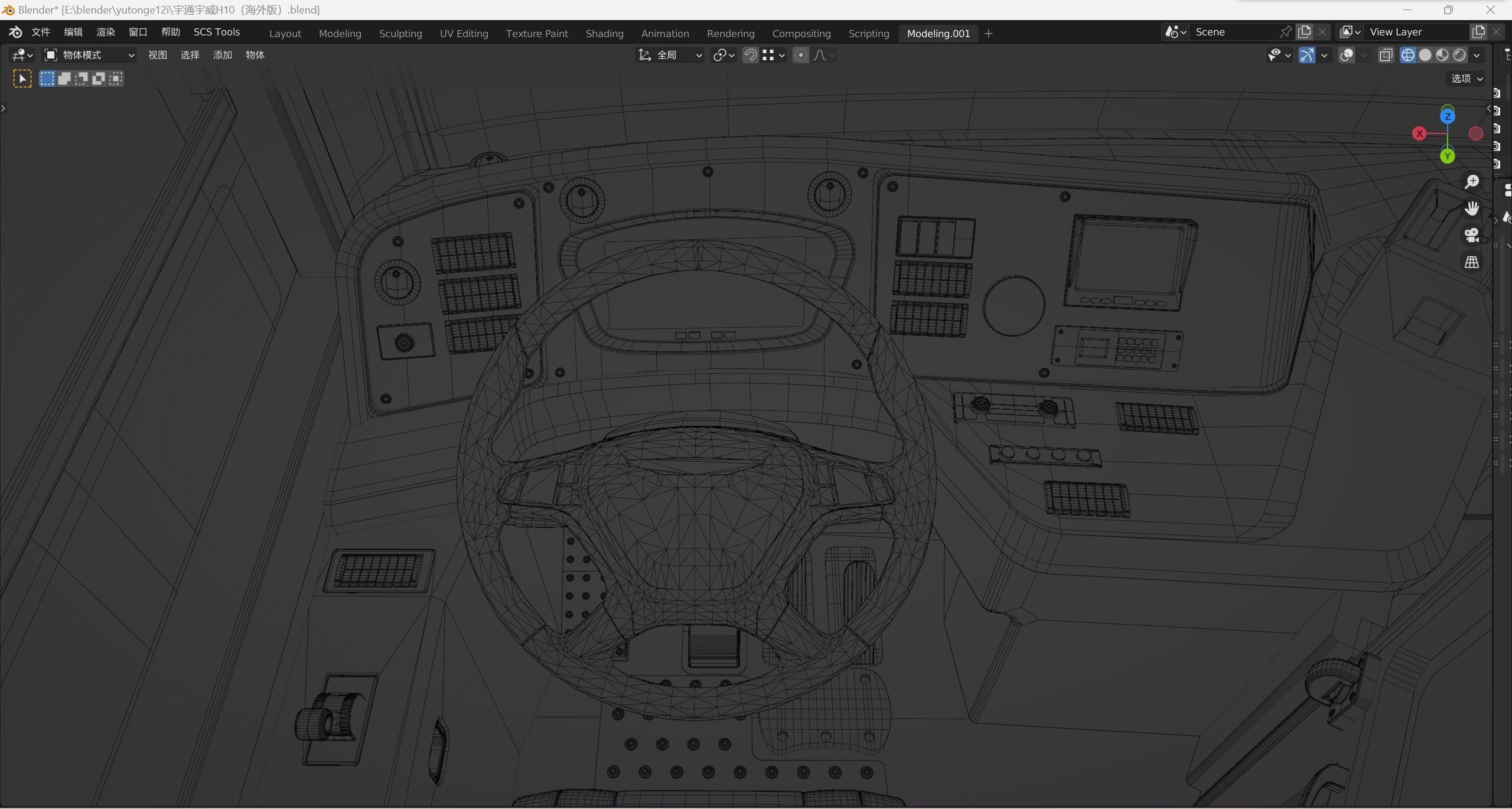Toggle proportional editing button
This screenshot has width=1512, height=809.
click(800, 55)
